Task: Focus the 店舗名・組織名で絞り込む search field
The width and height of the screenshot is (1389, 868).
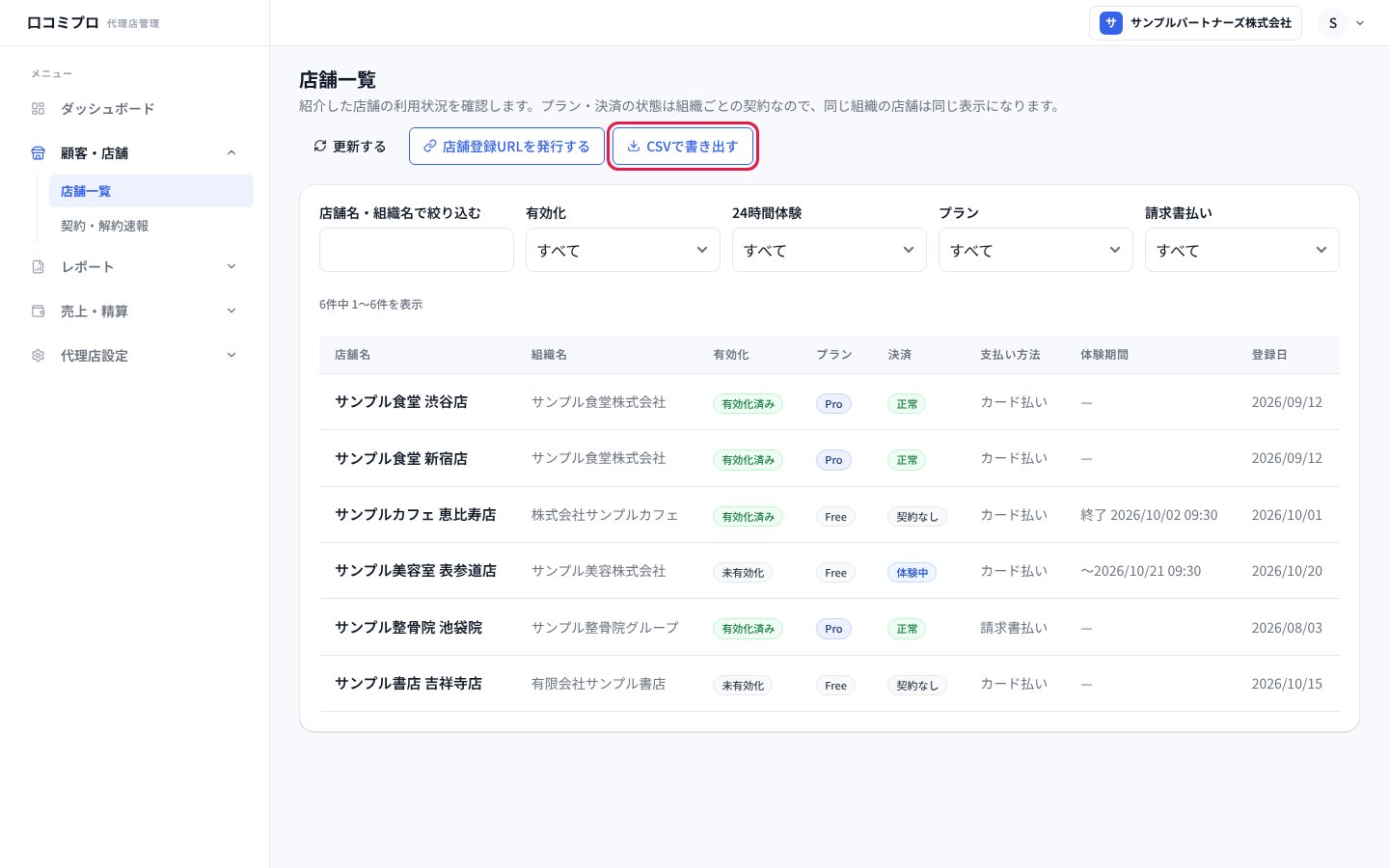Action: pyautogui.click(x=417, y=250)
